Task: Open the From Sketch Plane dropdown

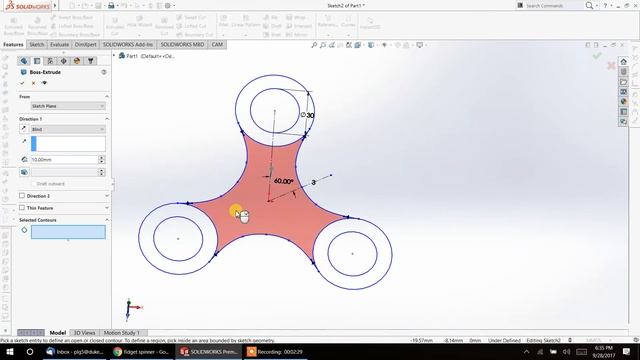Action: point(68,106)
